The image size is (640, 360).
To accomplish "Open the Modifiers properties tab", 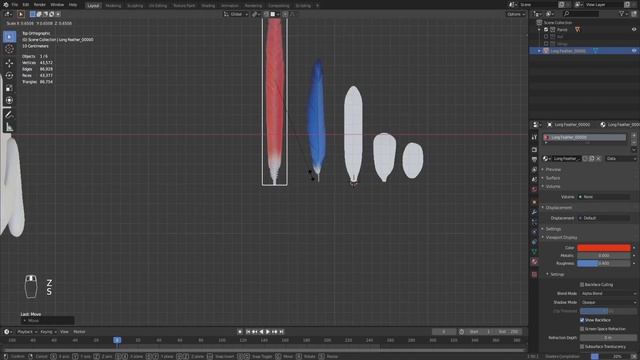I will pyautogui.click(x=534, y=212).
